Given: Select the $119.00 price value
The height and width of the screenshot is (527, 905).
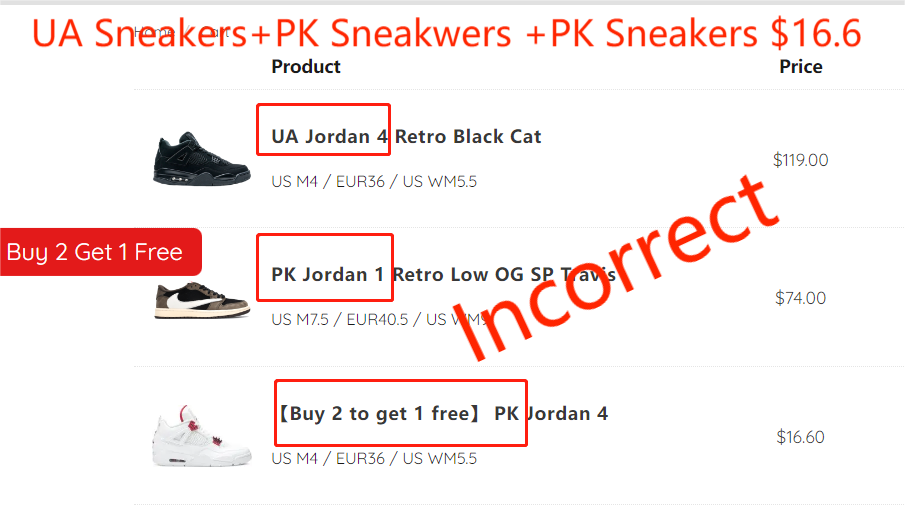Looking at the screenshot, I should tap(801, 160).
